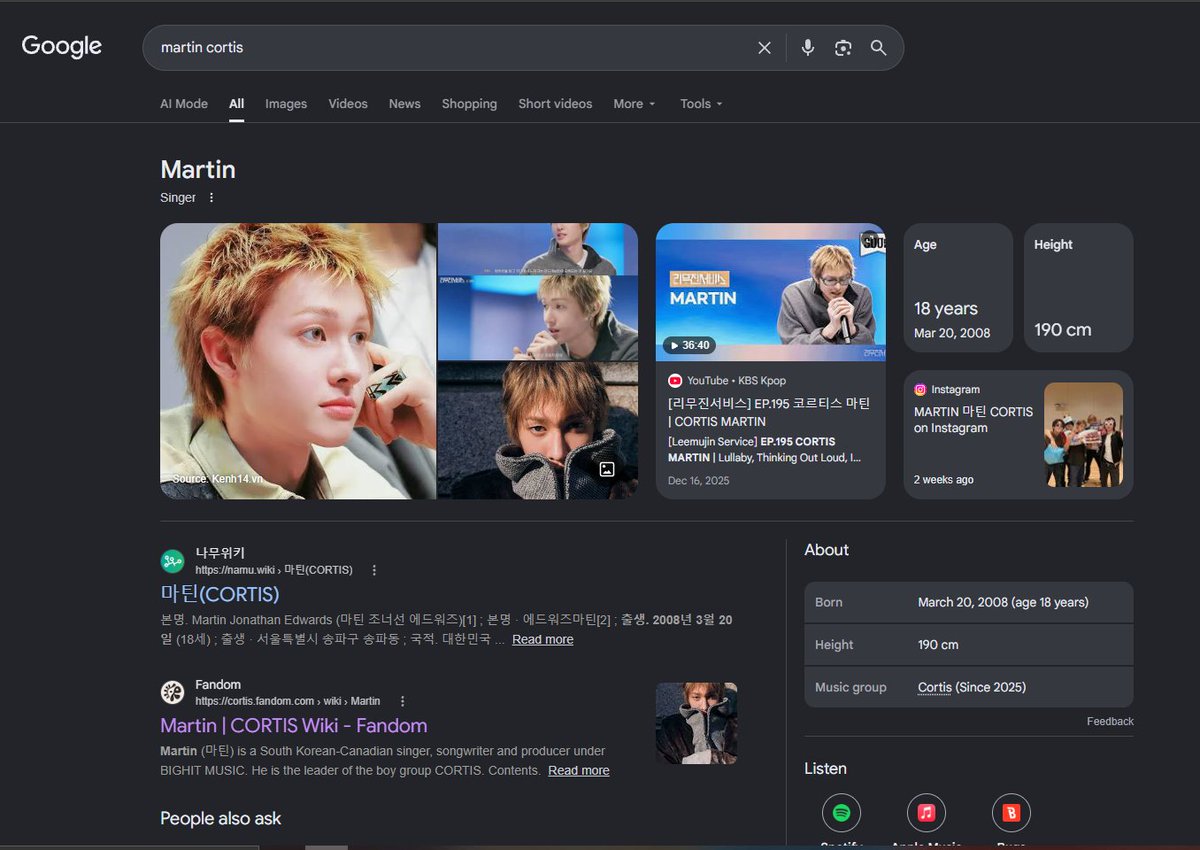This screenshot has width=1200, height=850.
Task: Click the Dec 16, 2025 video date
Action: pos(699,481)
